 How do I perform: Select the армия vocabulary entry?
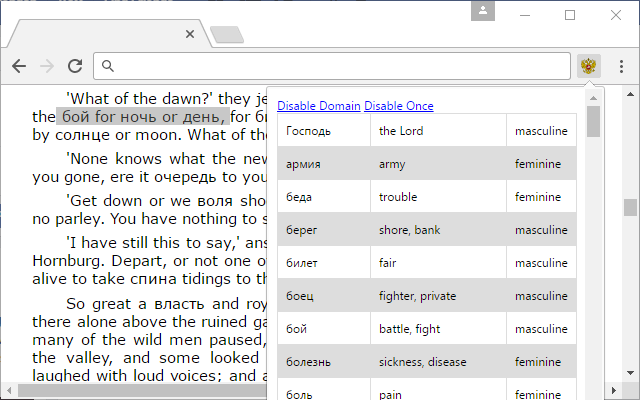[304, 164]
